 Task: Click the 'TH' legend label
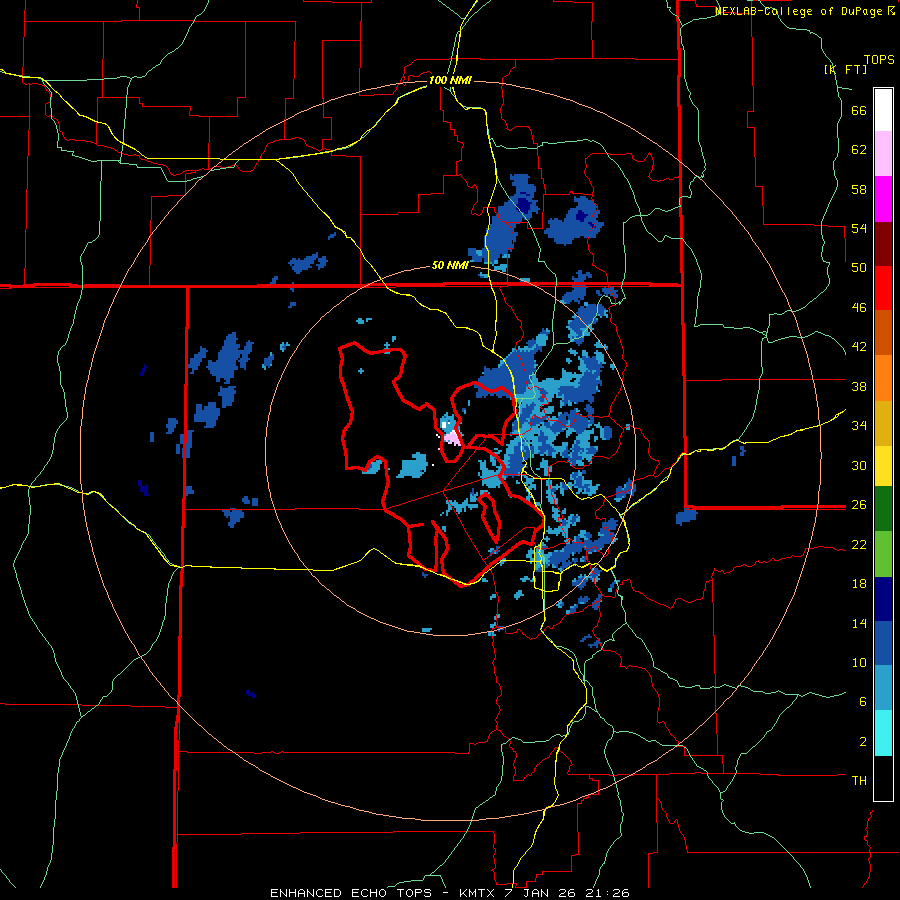click(859, 781)
